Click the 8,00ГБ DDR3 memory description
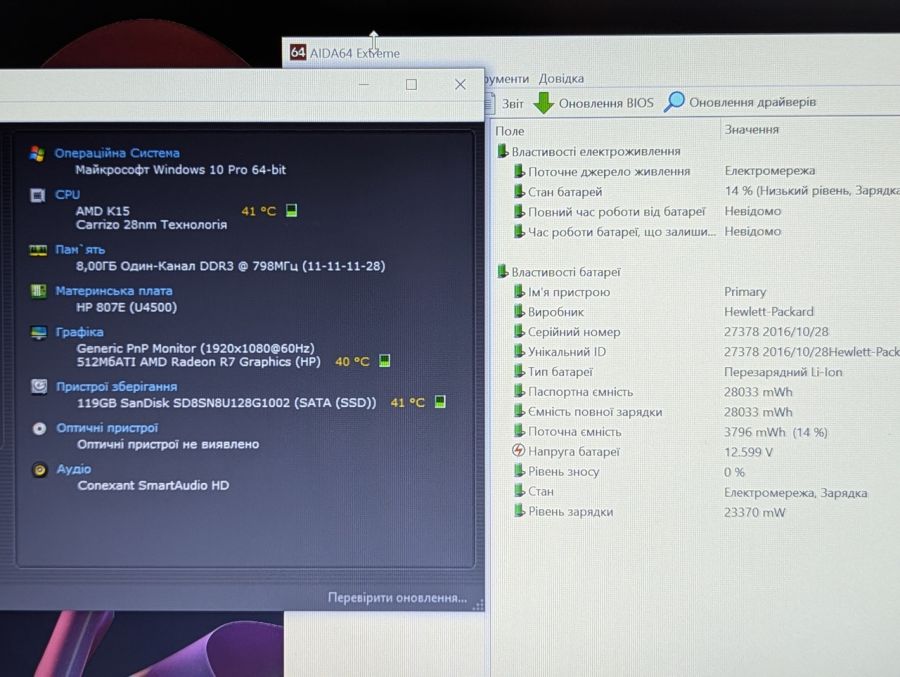Image resolution: width=900 pixels, height=677 pixels. pyautogui.click(x=231, y=266)
